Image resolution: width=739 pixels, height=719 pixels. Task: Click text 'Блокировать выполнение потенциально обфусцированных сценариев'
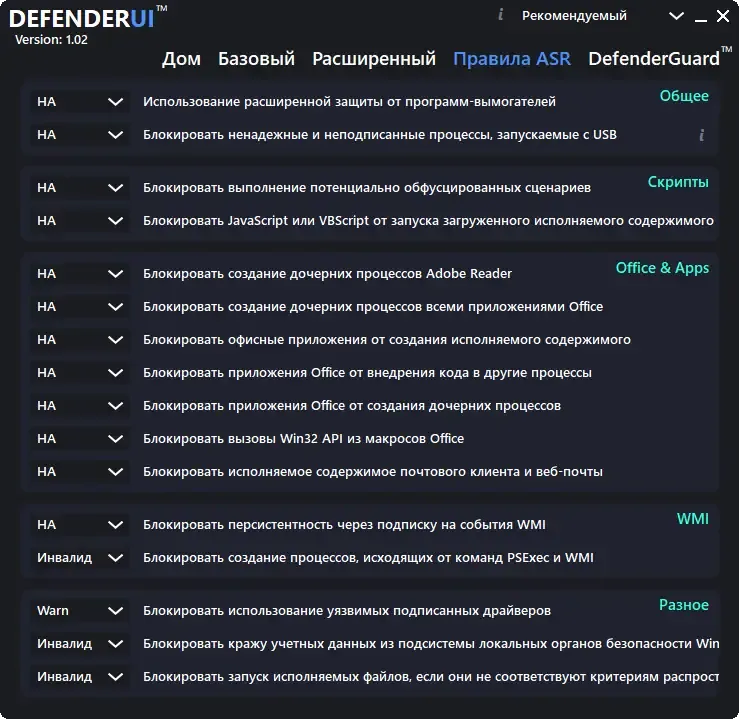[367, 188]
